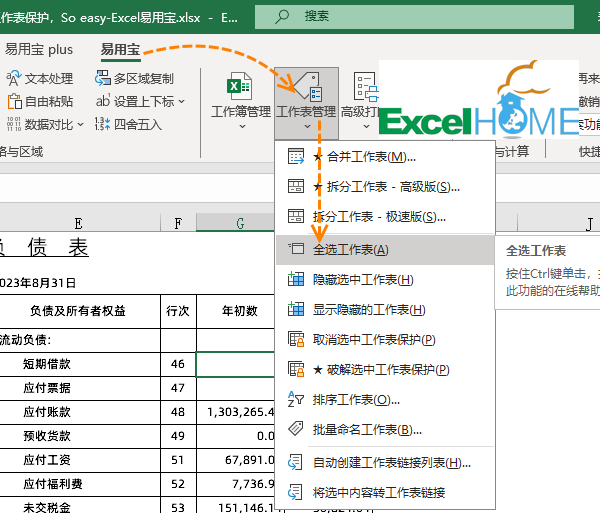Select column F header
Image resolution: width=600 pixels, height=513 pixels.
[x=178, y=223]
